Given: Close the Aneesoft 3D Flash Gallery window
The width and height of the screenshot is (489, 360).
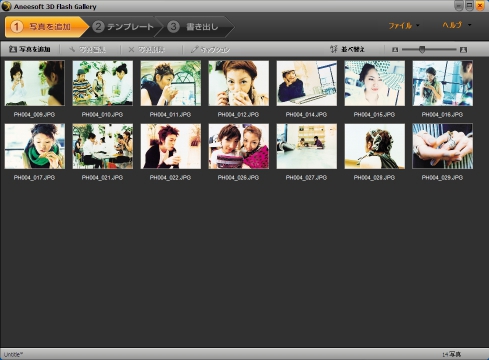Looking at the screenshot, I should (x=480, y=5).
